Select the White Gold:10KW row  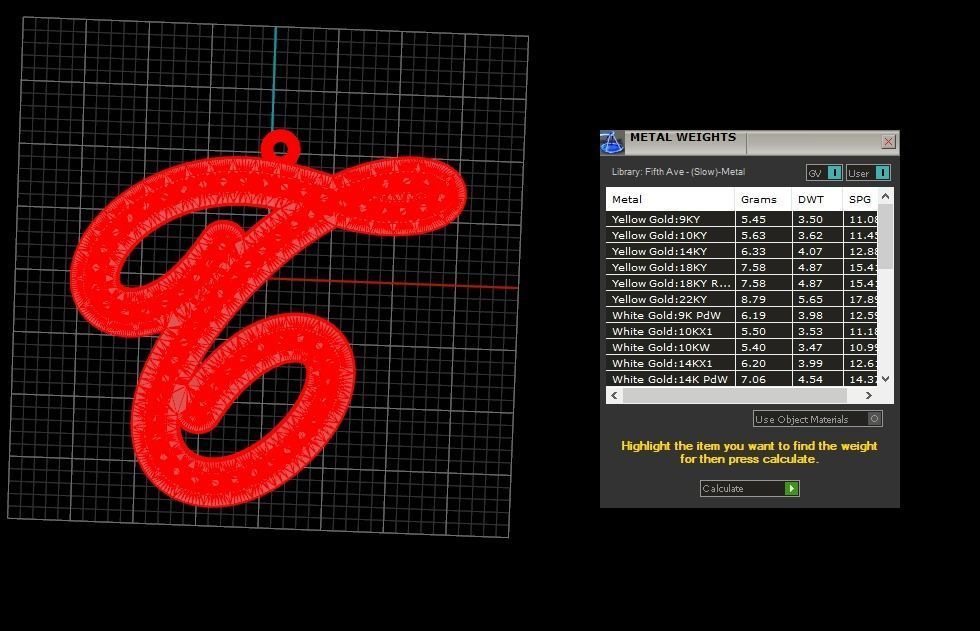(x=742, y=347)
